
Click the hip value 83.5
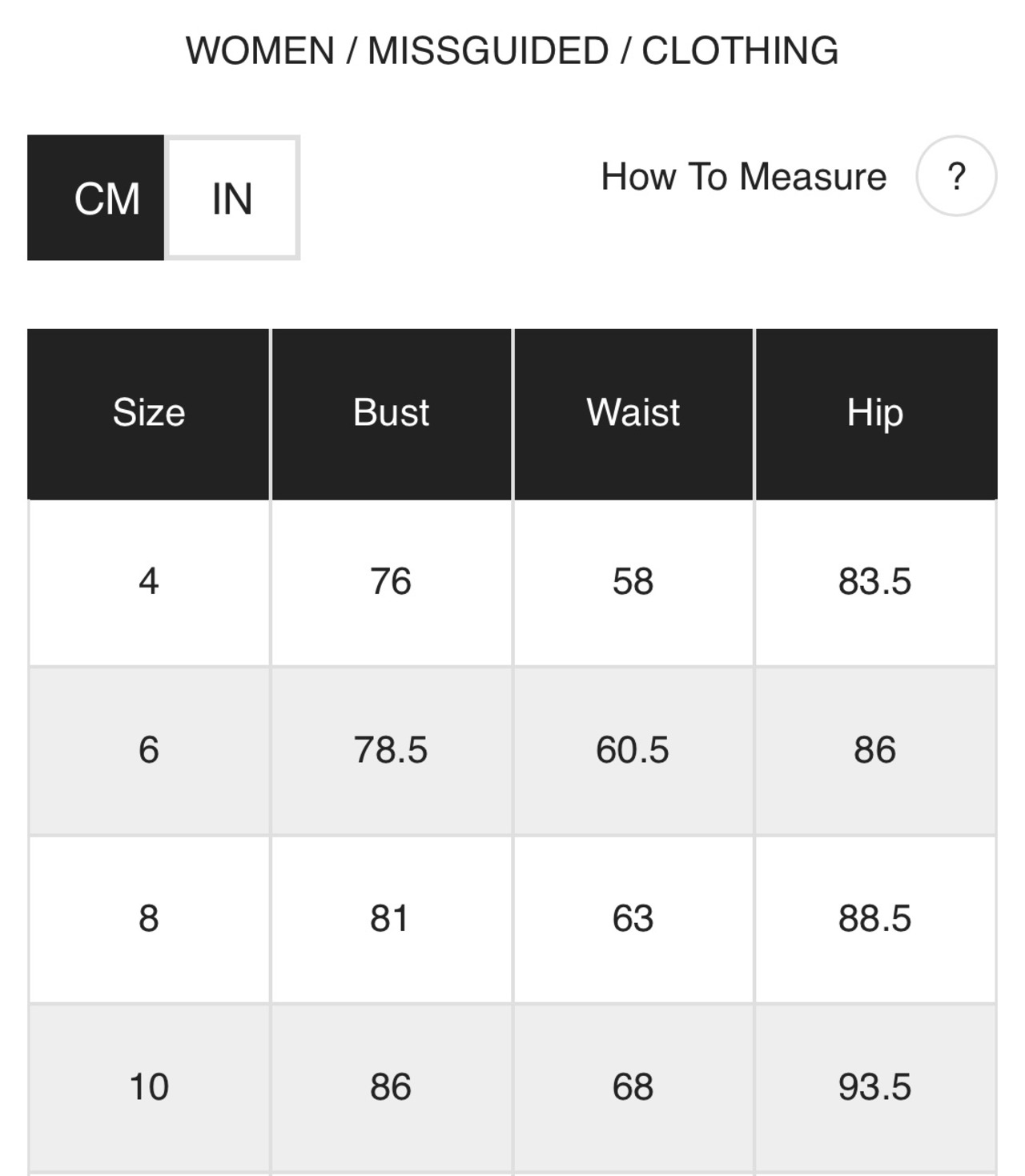[x=875, y=581]
